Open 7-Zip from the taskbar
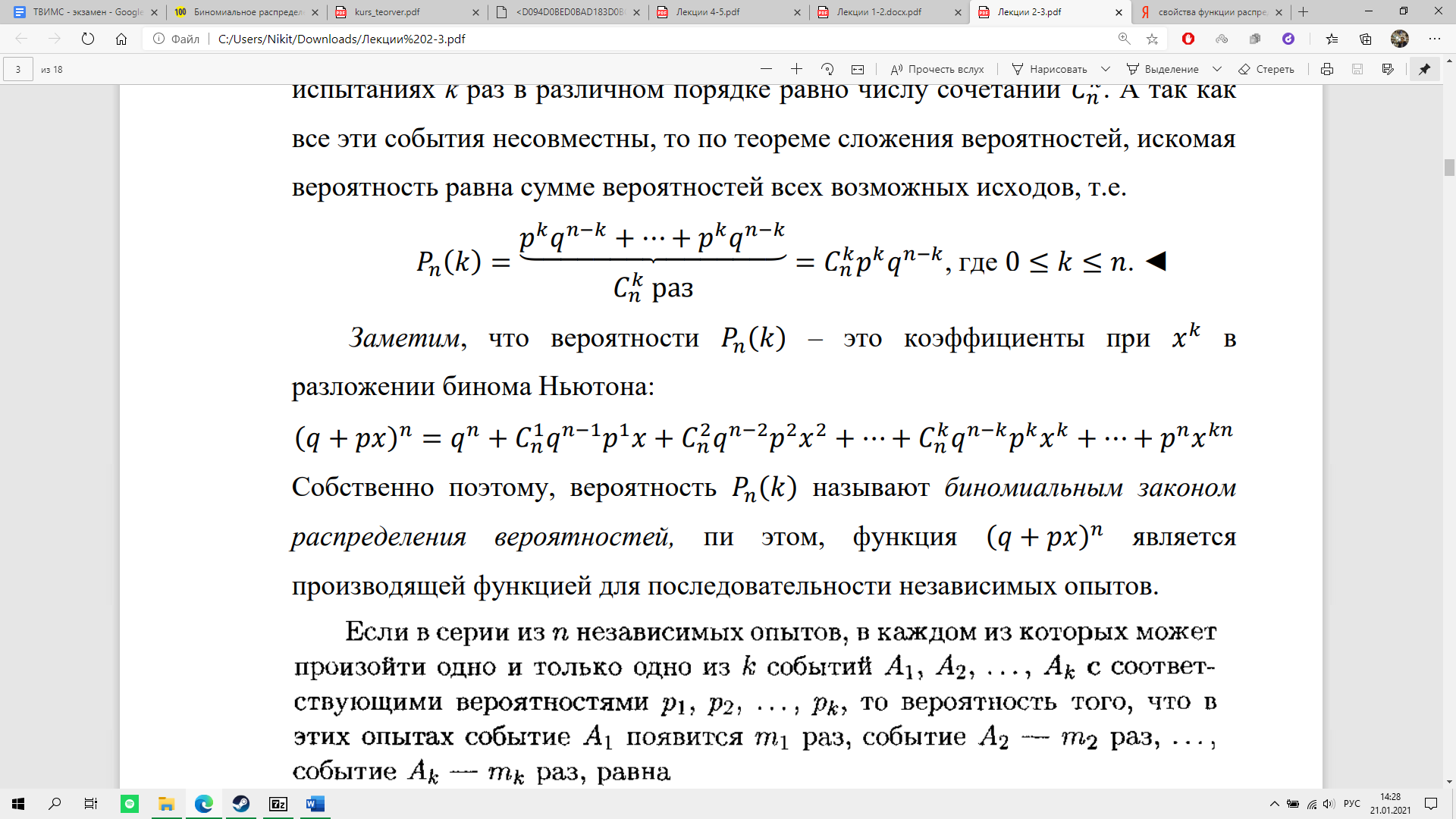This screenshot has width=1456, height=819. click(x=278, y=804)
